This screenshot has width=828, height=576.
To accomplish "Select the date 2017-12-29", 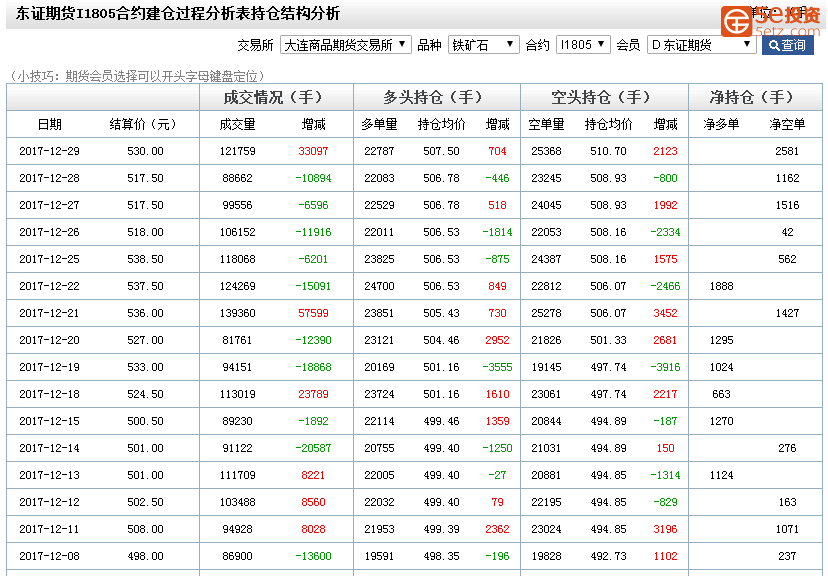I will [50, 152].
